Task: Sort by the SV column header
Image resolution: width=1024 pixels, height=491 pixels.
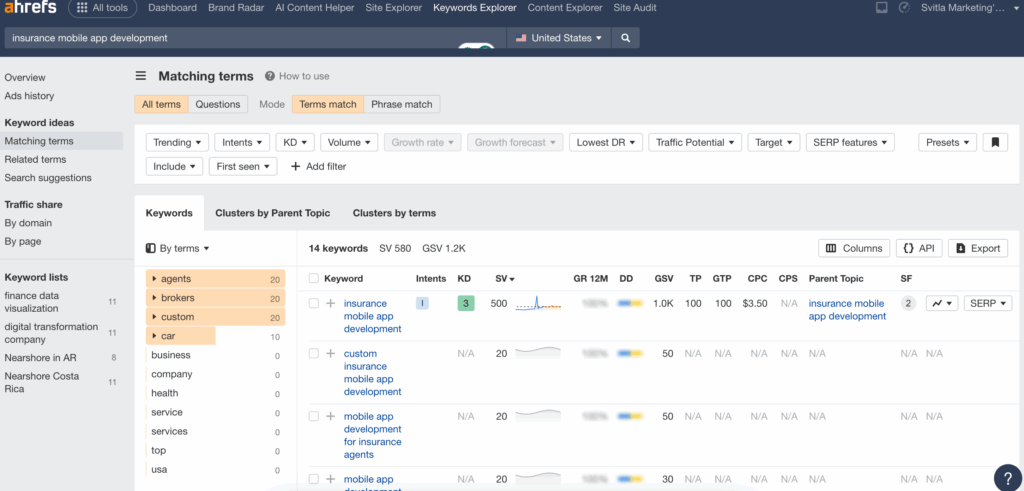Action: [505, 278]
